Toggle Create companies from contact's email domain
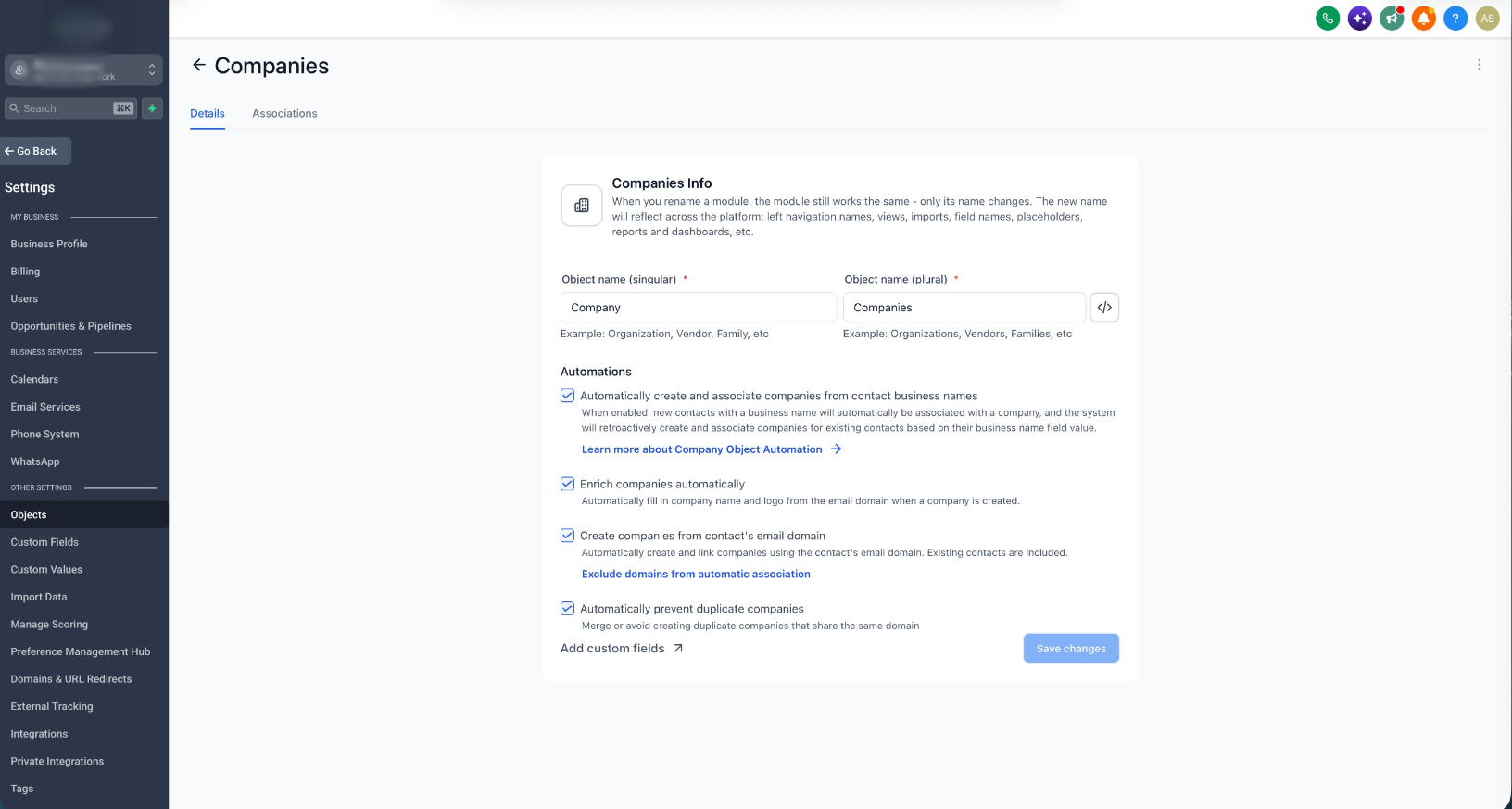 pyautogui.click(x=567, y=536)
